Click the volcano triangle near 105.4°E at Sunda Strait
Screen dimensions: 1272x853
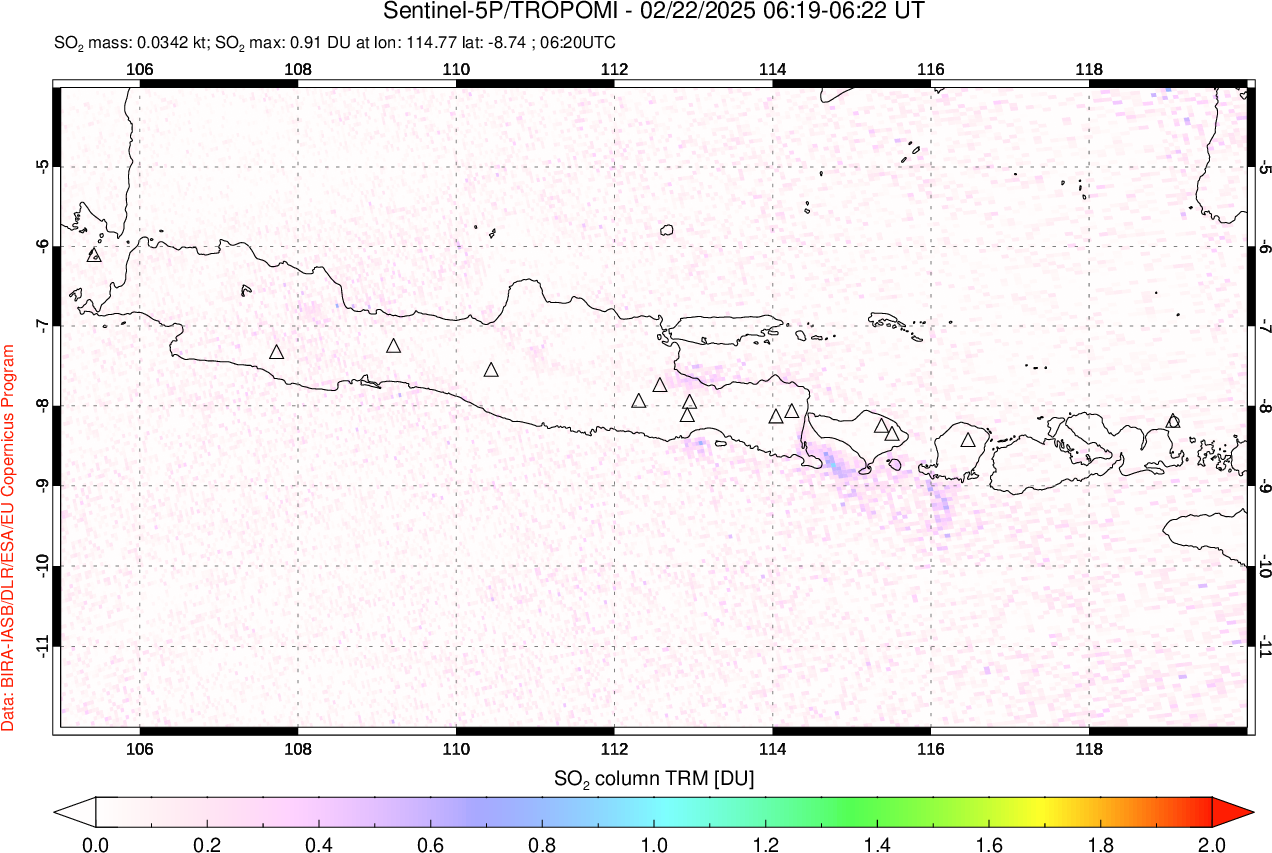95,255
